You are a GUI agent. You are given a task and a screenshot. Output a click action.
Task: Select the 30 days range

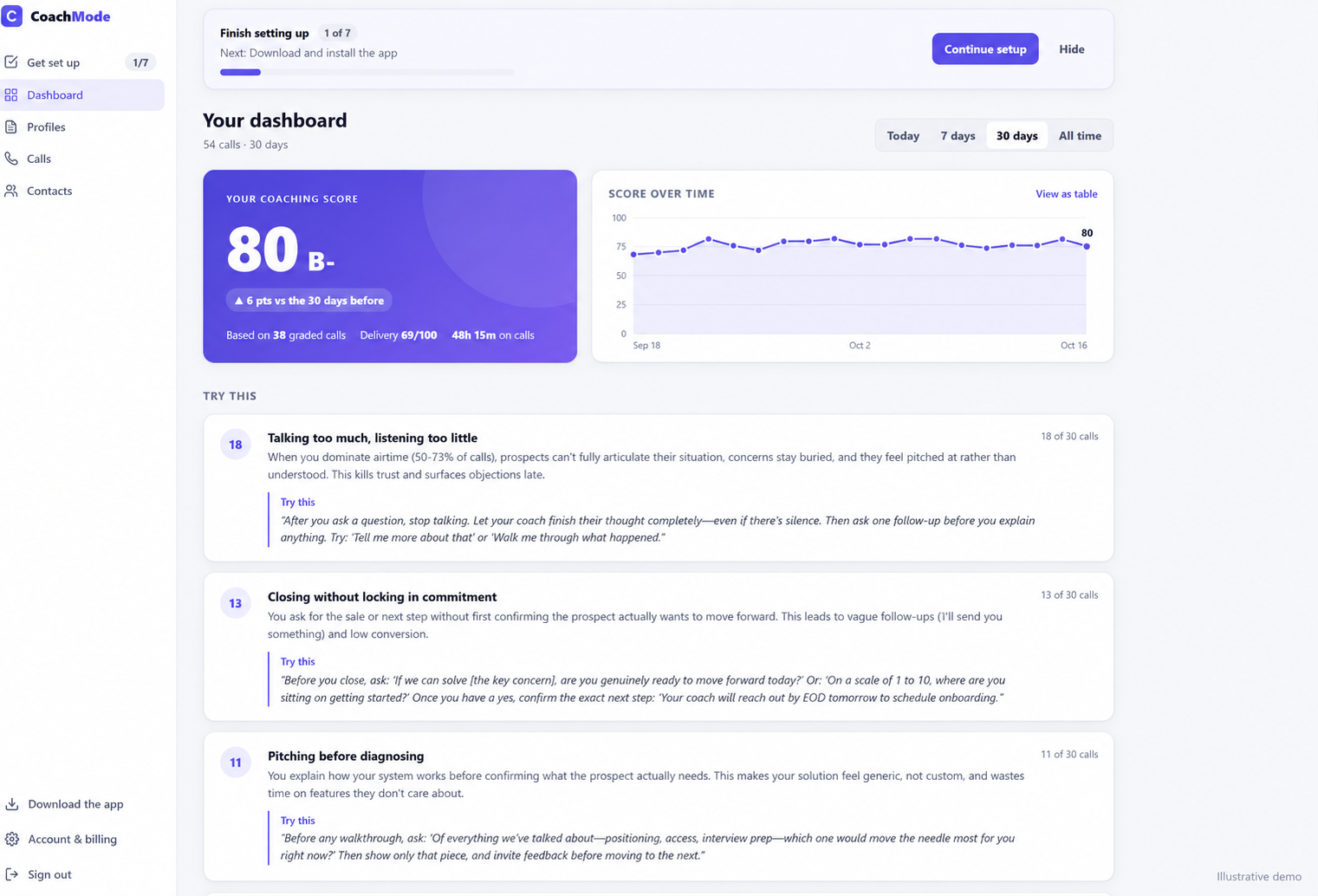coord(1016,135)
